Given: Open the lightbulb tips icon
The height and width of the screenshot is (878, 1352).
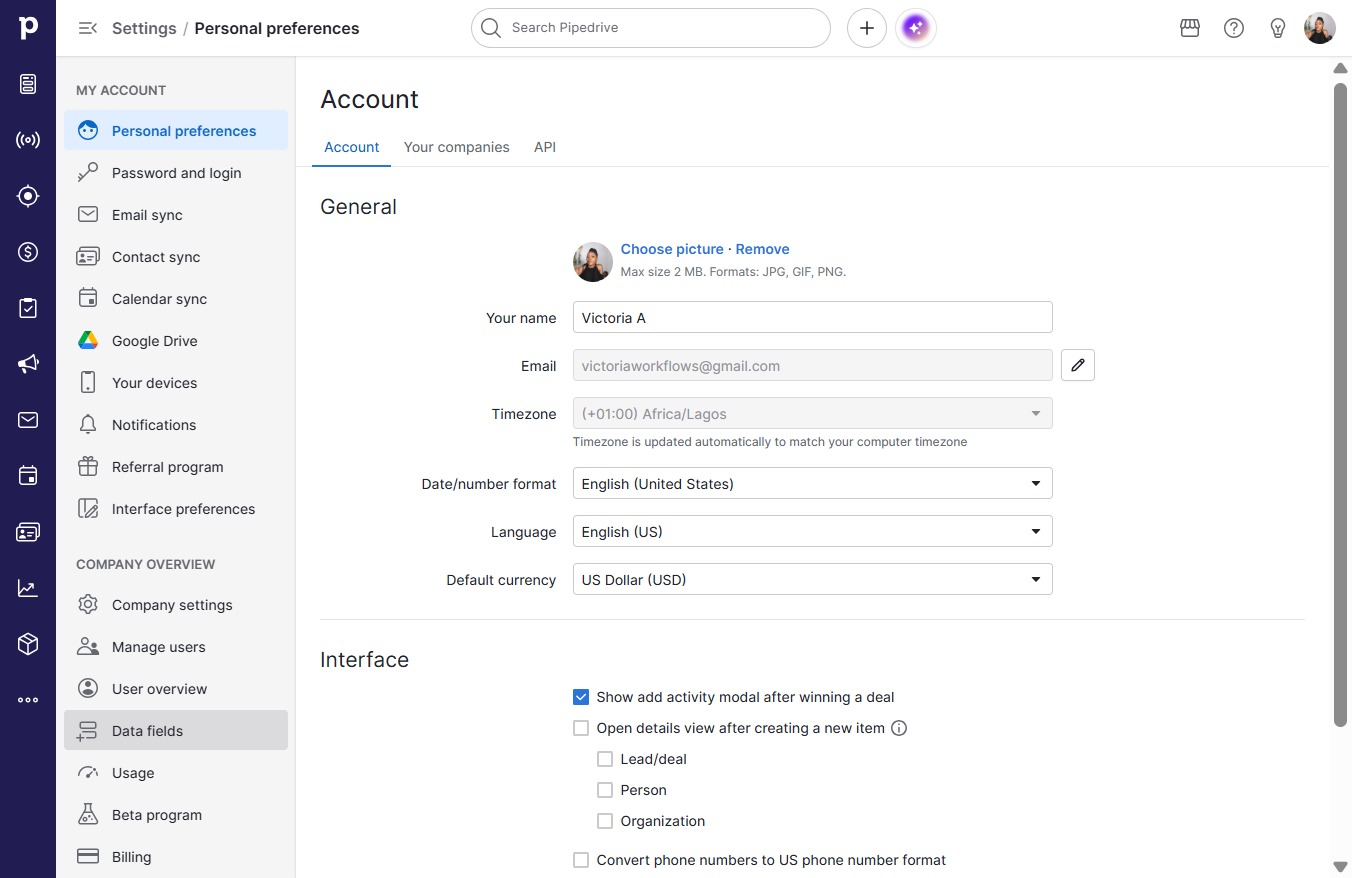Looking at the screenshot, I should point(1278,28).
